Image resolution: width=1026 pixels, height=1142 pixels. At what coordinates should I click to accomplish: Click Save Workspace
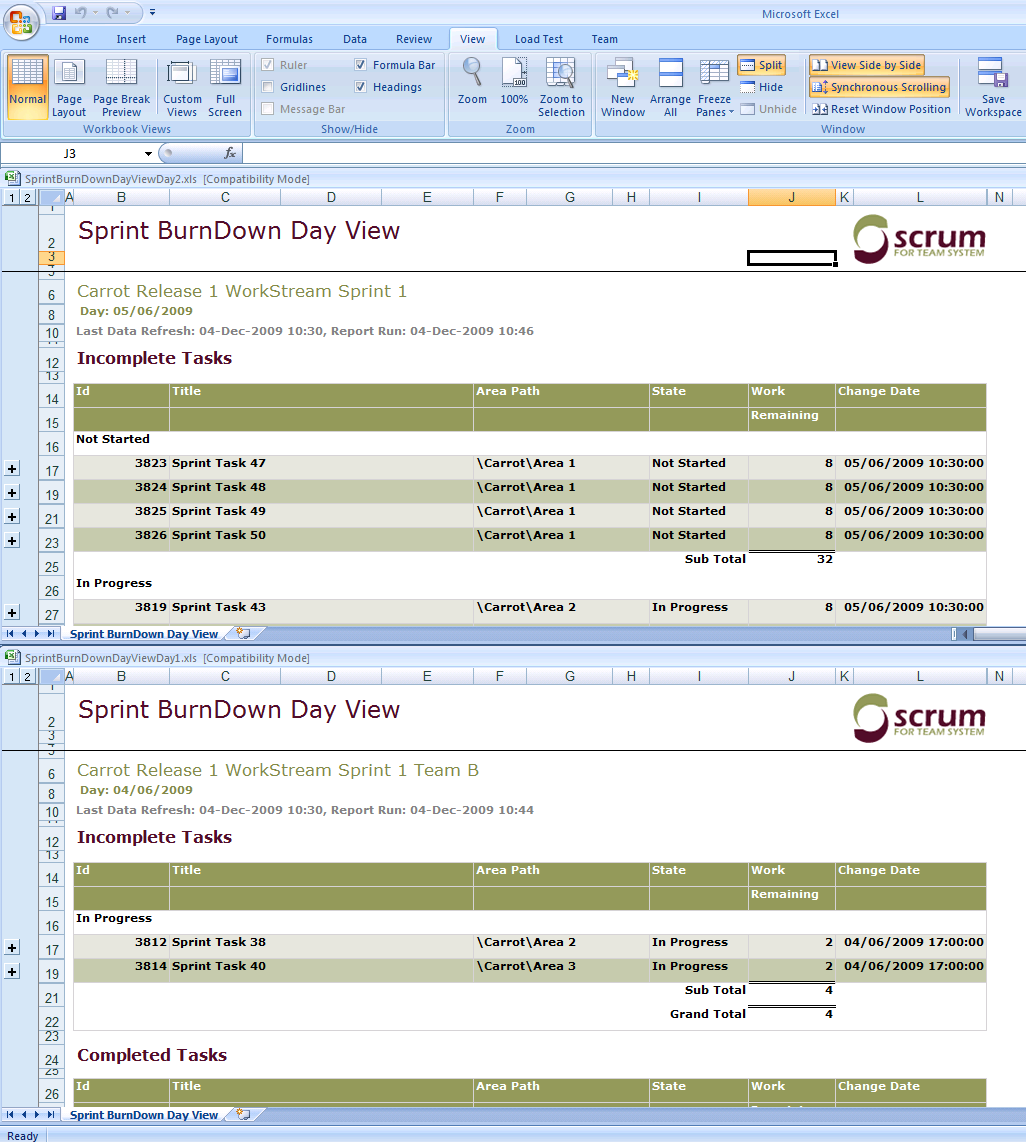coord(993,87)
